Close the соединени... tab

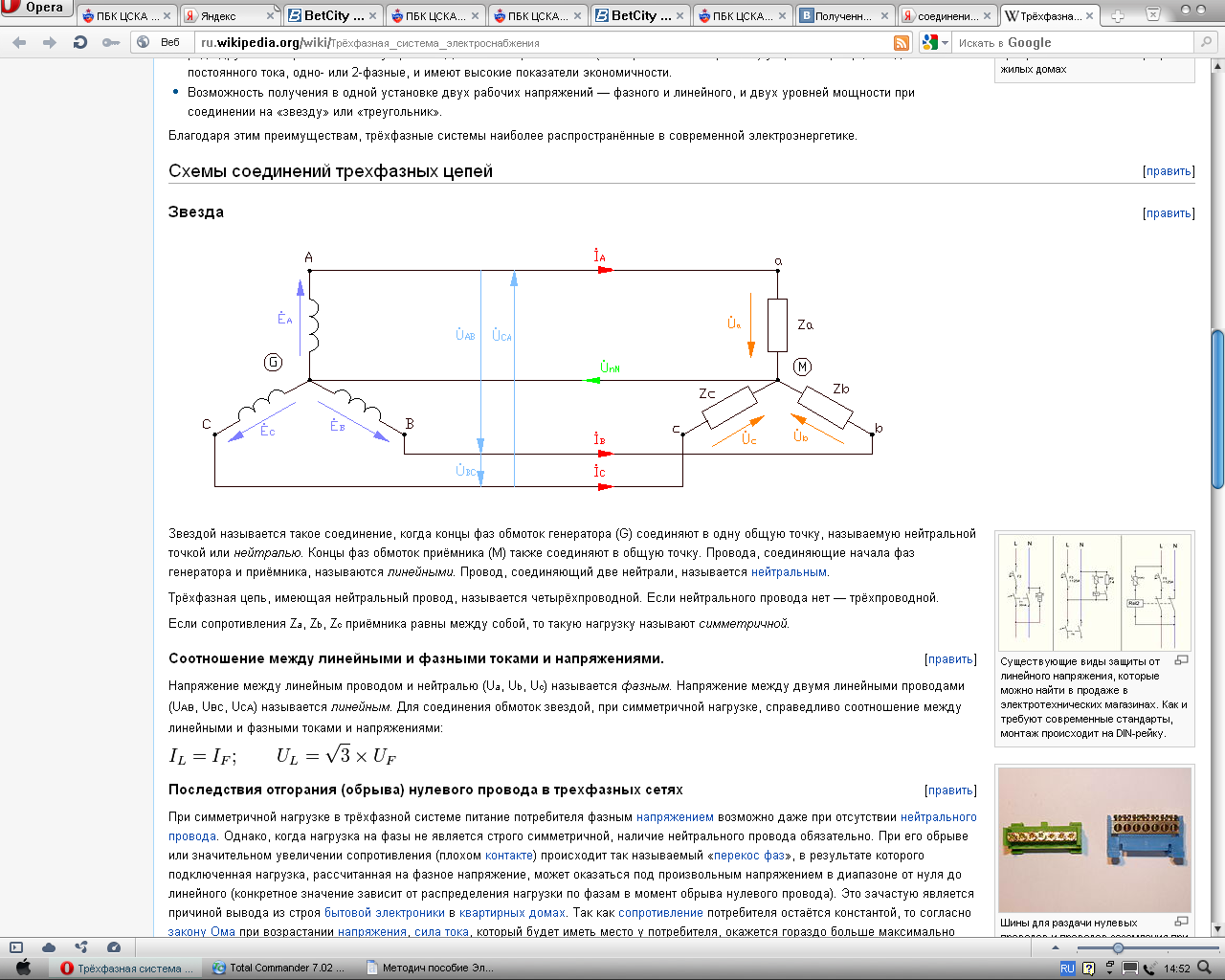coord(987,16)
